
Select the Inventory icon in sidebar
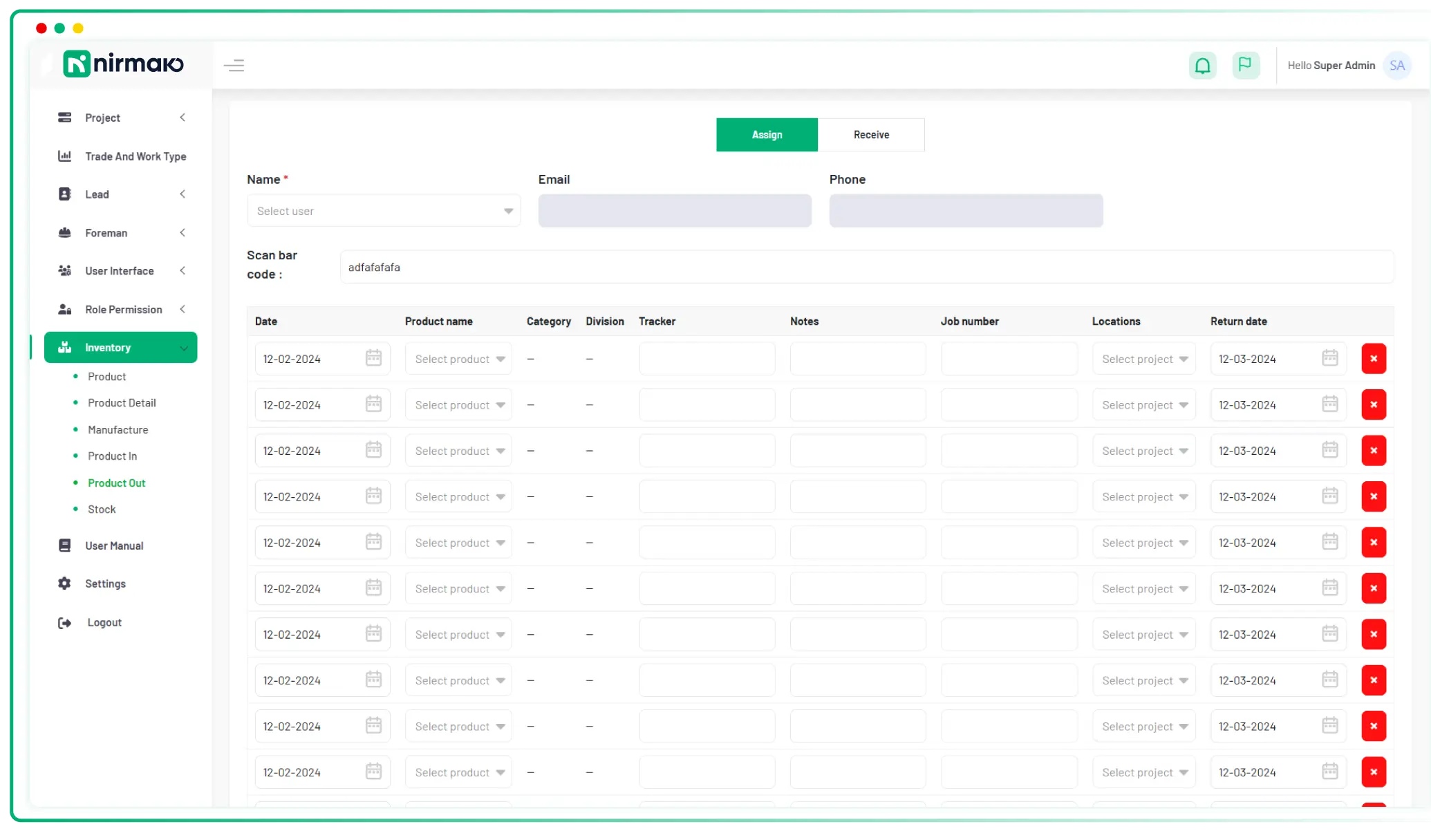click(x=64, y=347)
